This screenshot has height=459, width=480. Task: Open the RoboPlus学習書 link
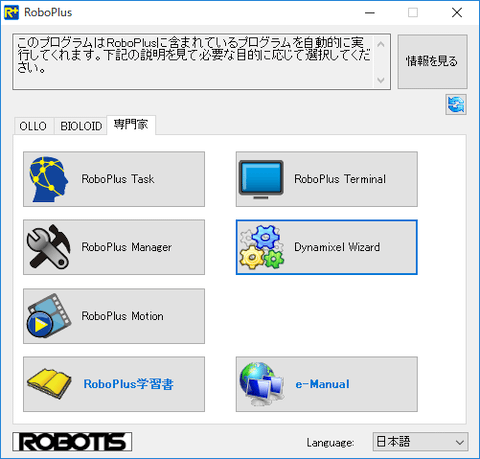(129, 384)
